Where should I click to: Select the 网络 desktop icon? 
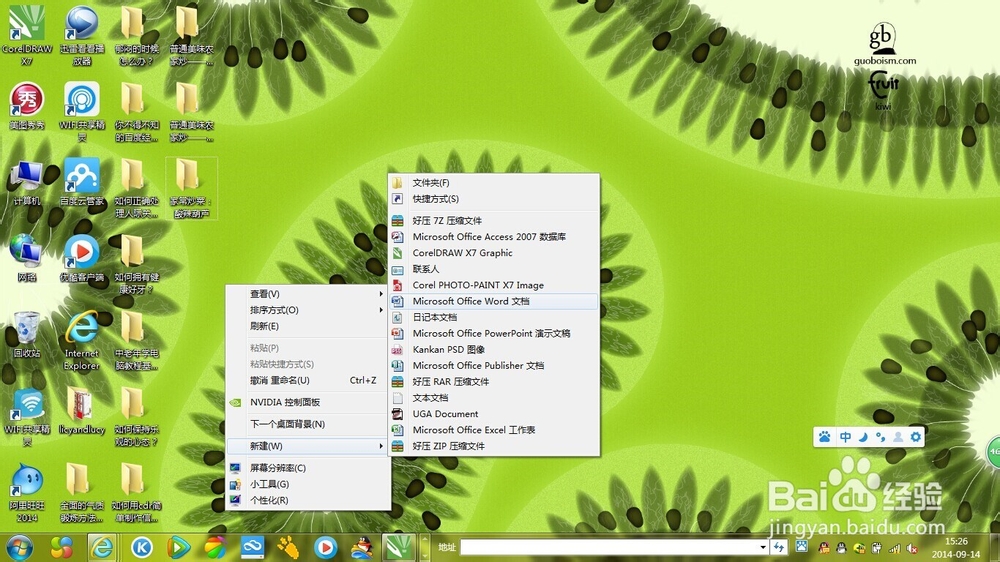point(27,258)
